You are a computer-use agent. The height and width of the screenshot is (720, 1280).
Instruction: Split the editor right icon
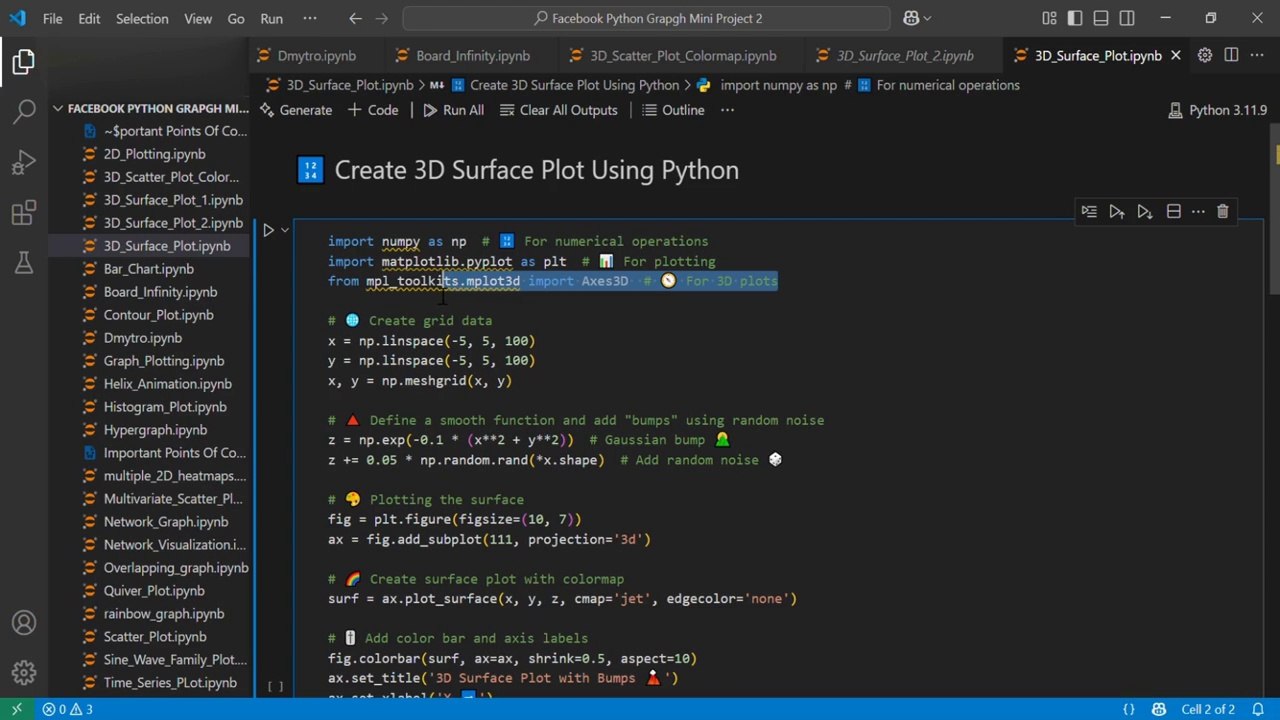1231,55
